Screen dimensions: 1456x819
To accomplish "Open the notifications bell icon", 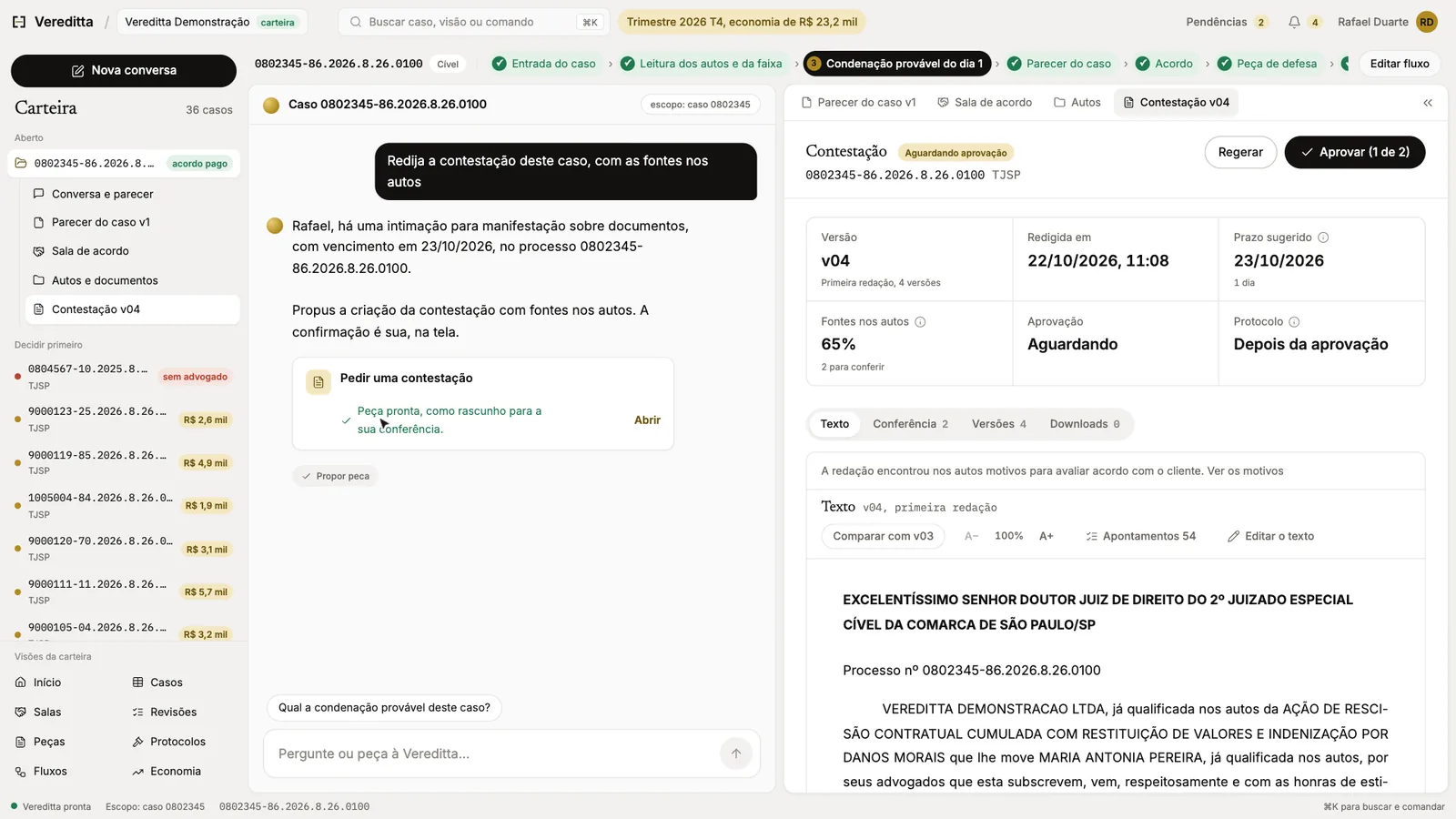I will click(x=1294, y=22).
